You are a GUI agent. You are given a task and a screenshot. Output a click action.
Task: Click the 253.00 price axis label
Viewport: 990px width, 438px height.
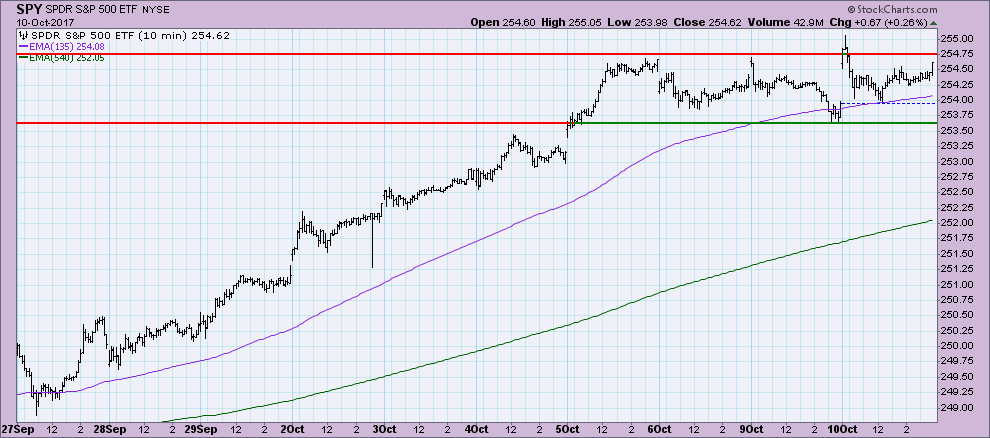[959, 162]
